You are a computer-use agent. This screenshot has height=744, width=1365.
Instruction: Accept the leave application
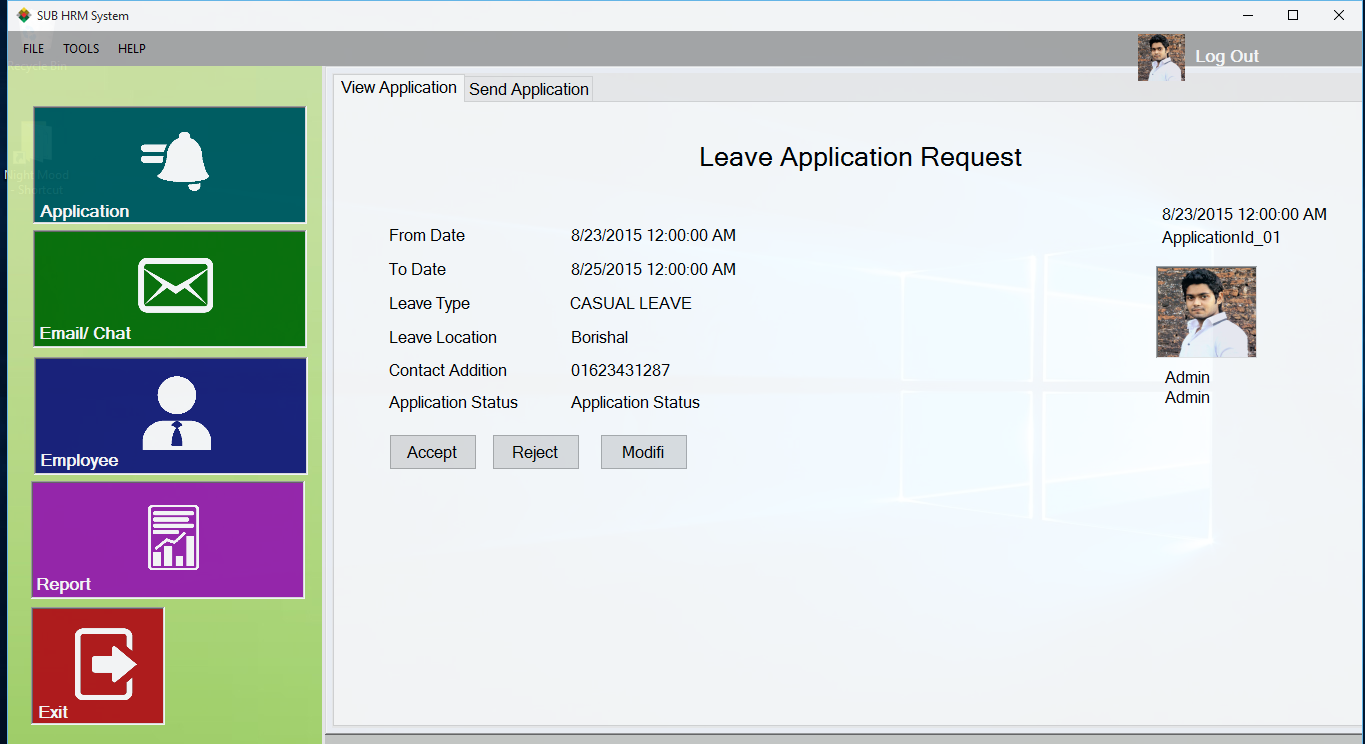tap(432, 451)
